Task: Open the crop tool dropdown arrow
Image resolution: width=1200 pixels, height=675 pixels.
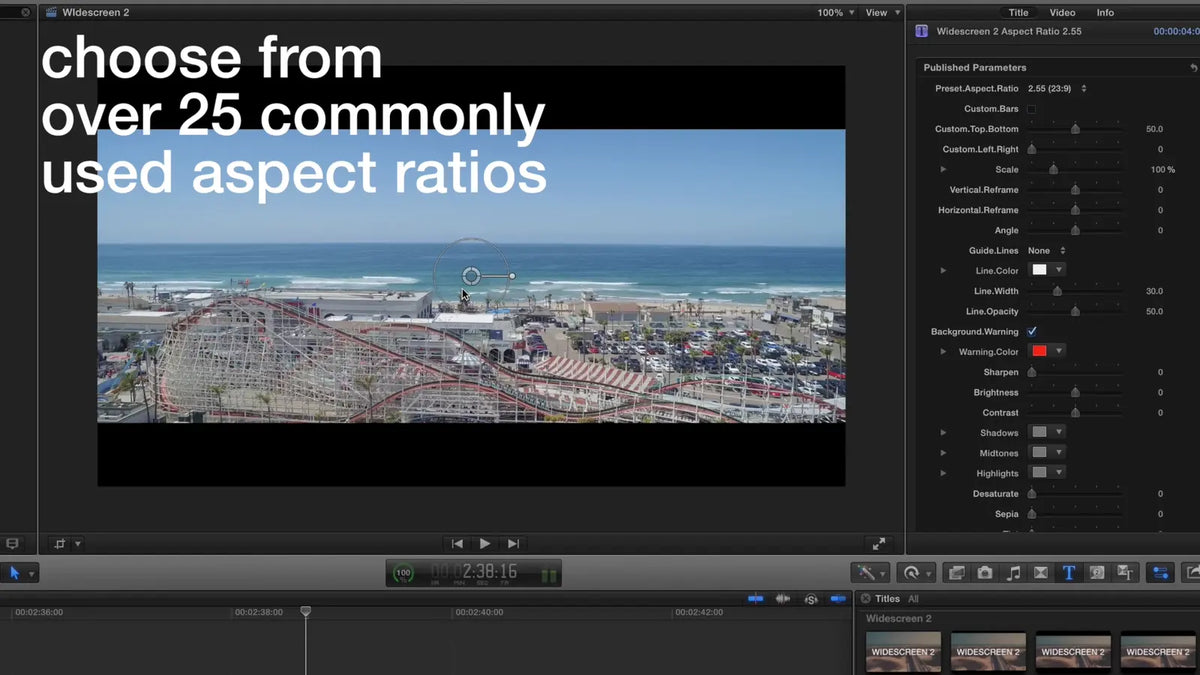Action: (78, 544)
